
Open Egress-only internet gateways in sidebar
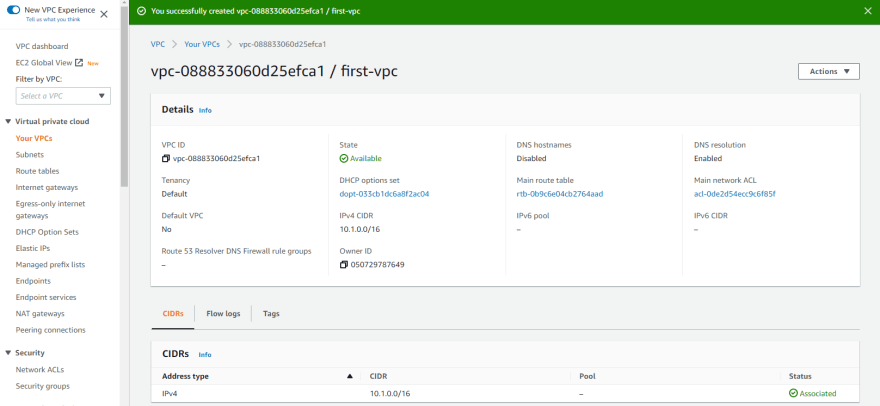click(x=51, y=209)
